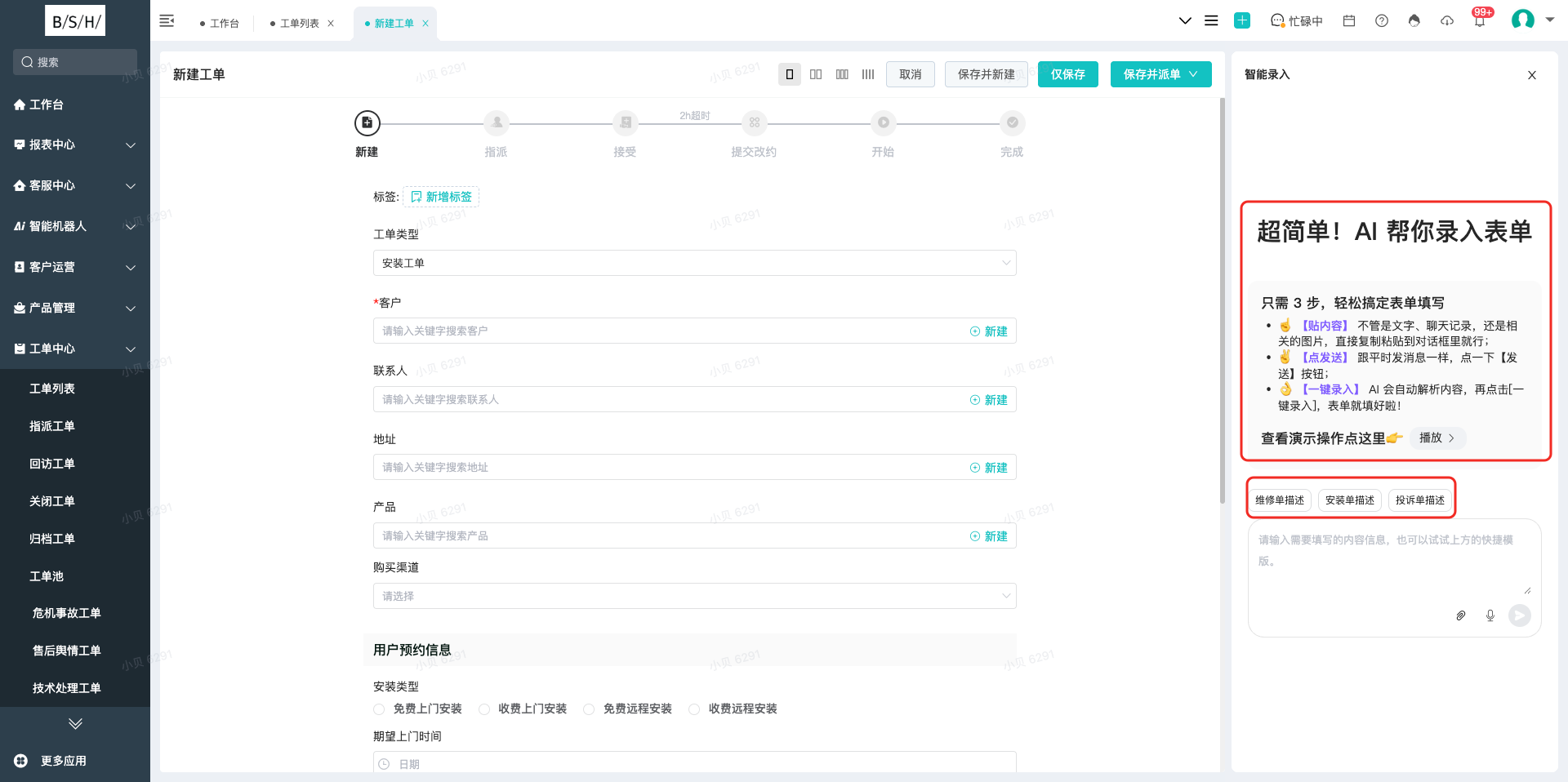The width and height of the screenshot is (1568, 782).
Task: Click the 保存并新建 button
Action: [987, 74]
